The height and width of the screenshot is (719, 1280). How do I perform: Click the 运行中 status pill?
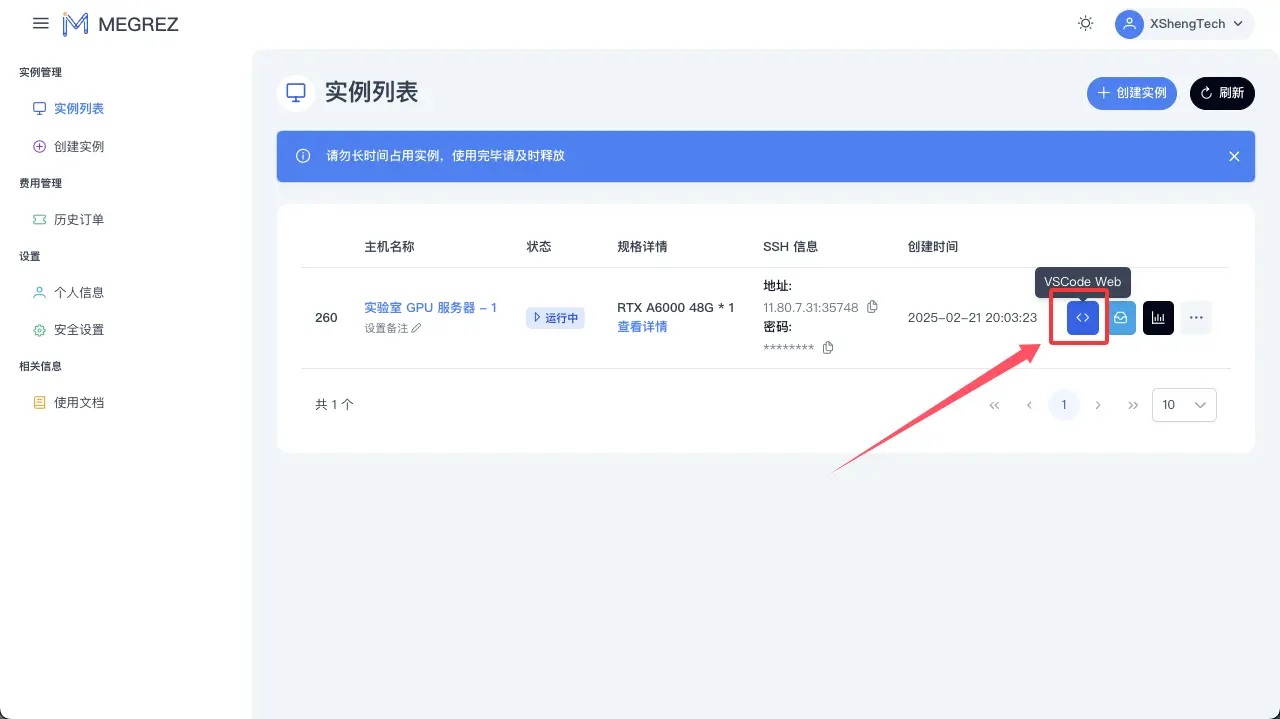[x=555, y=317]
